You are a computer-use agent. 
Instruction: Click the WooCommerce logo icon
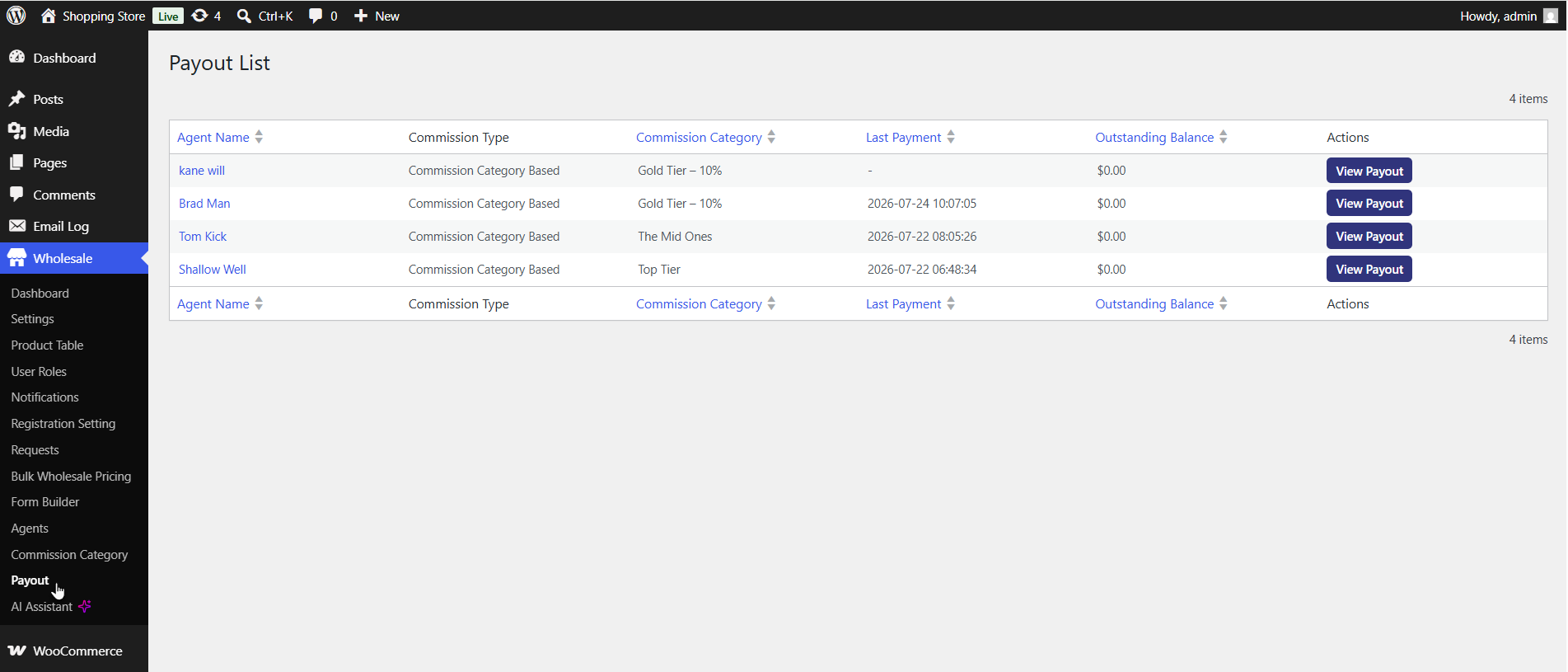tap(16, 651)
